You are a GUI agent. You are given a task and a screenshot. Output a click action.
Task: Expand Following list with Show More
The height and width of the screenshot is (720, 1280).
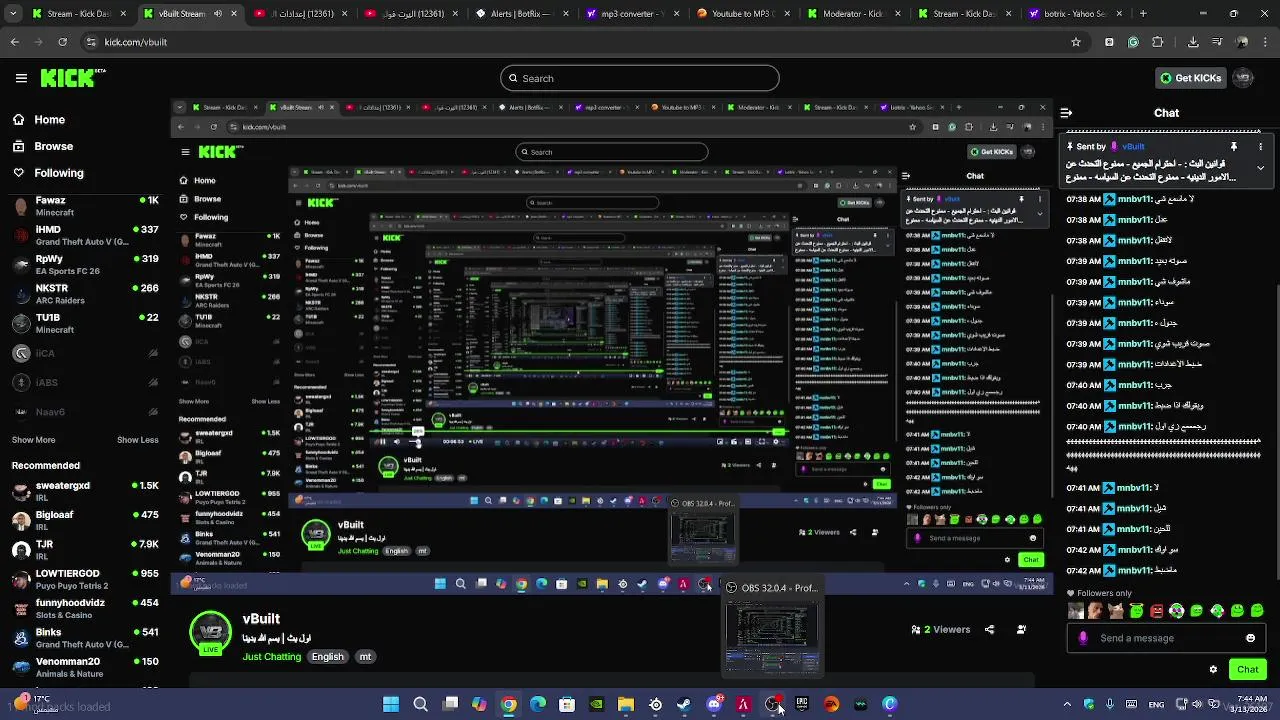[x=33, y=440]
